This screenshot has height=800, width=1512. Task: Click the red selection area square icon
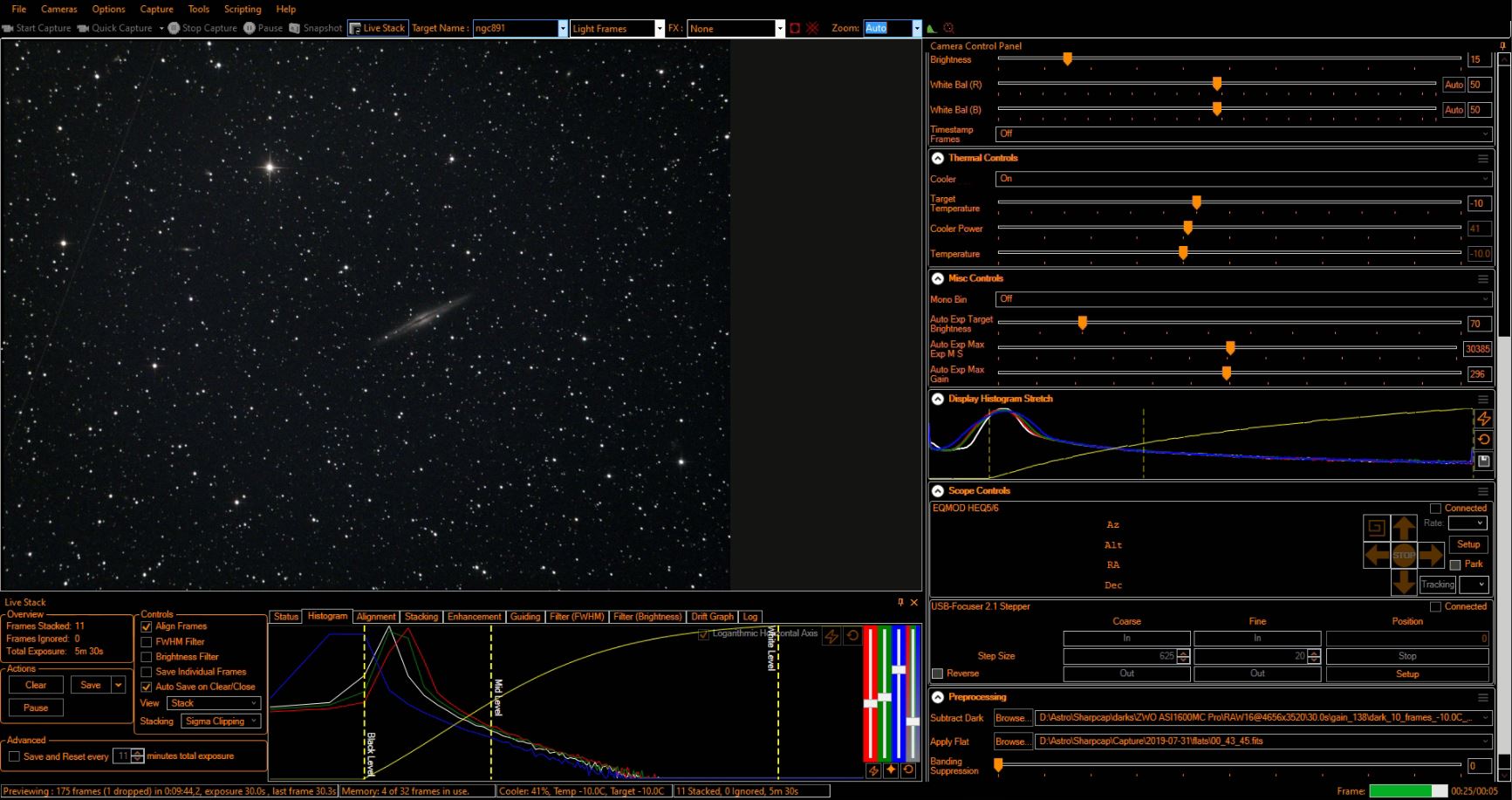pyautogui.click(x=795, y=28)
